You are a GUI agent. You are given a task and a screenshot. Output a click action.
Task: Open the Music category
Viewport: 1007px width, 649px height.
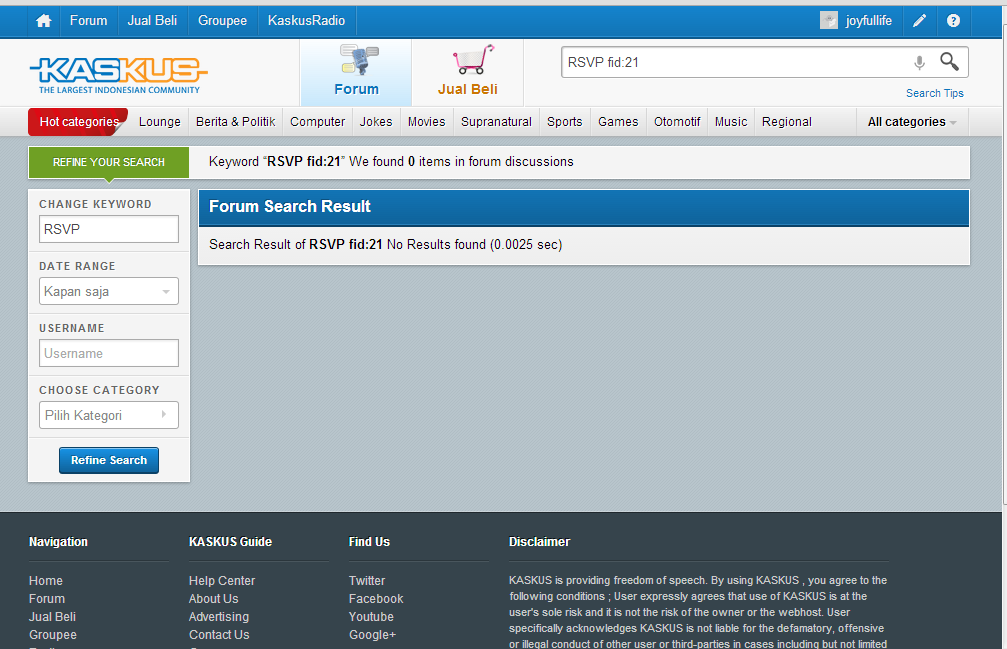pyautogui.click(x=731, y=122)
